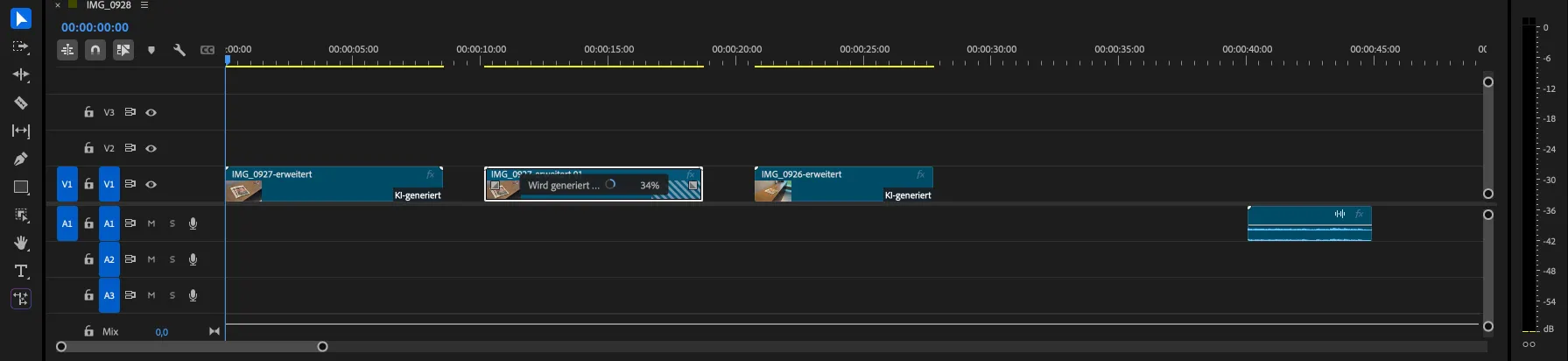Screen dimensions: 1568x361
Task: Toggle A1 source patching button
Action: point(67,223)
